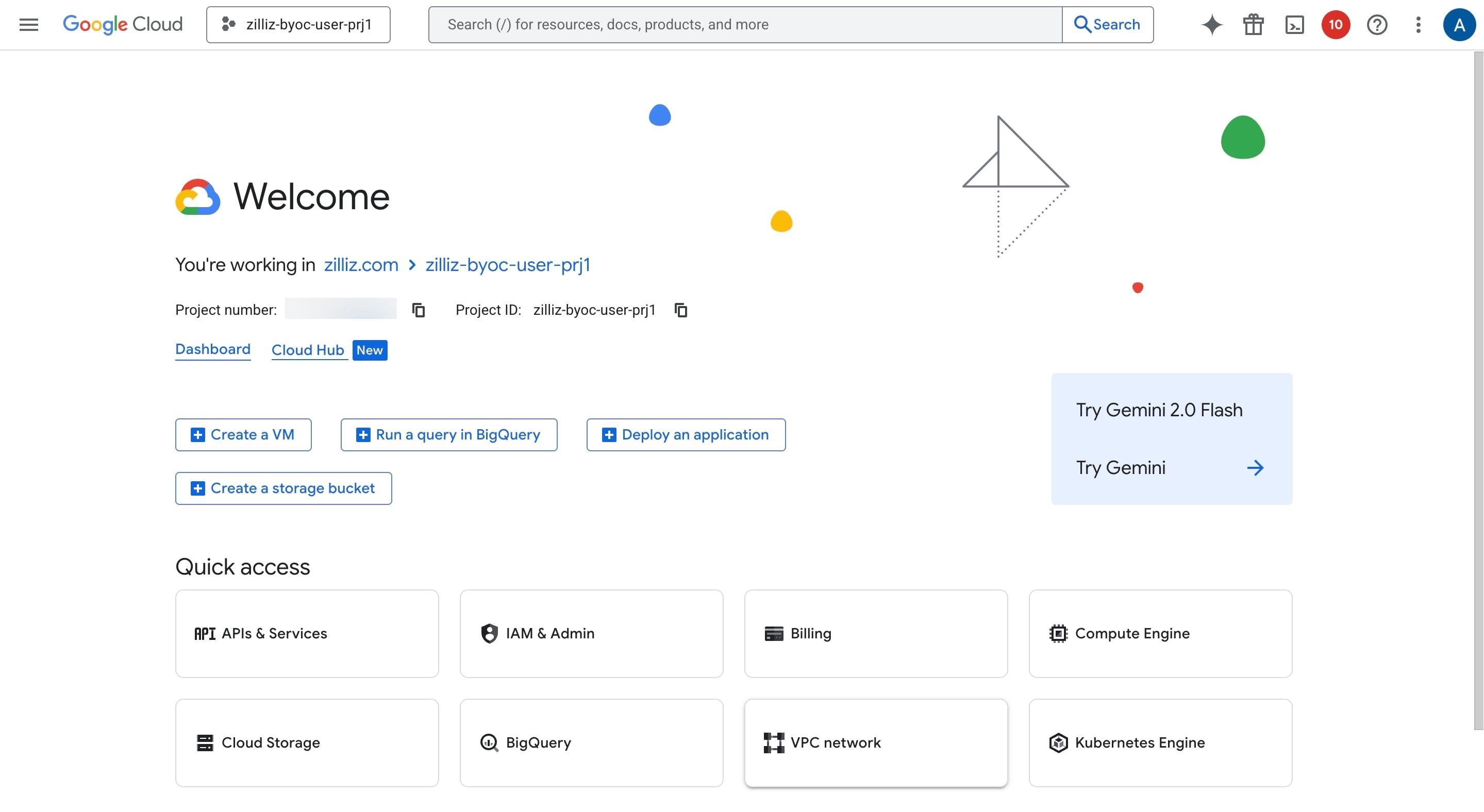Image resolution: width=1484 pixels, height=812 pixels.
Task: Open the zilliz-byoc-user-prj1 breadcrumb link
Action: click(x=508, y=264)
